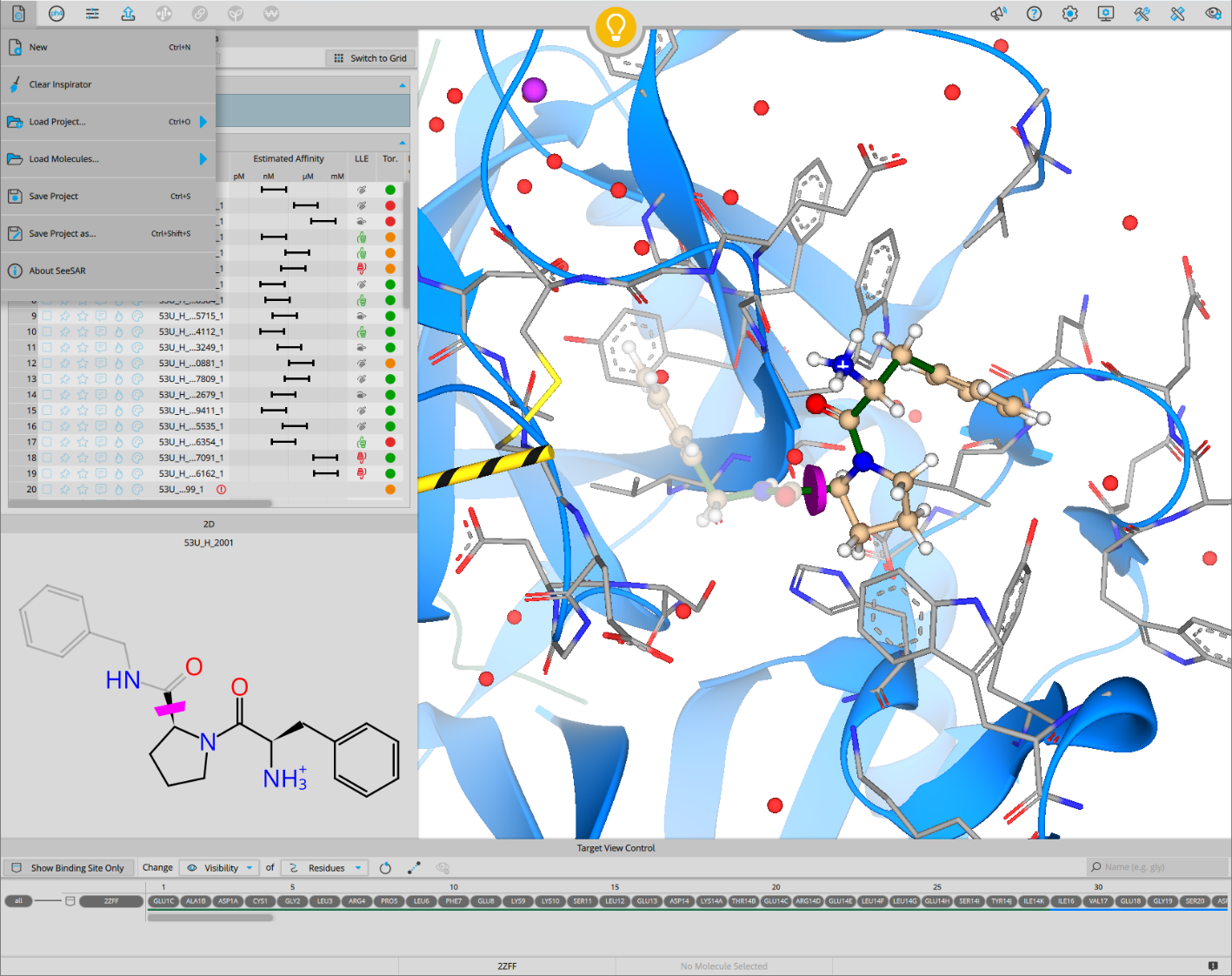
Task: Click the flame icon in row 12
Action: (x=119, y=364)
